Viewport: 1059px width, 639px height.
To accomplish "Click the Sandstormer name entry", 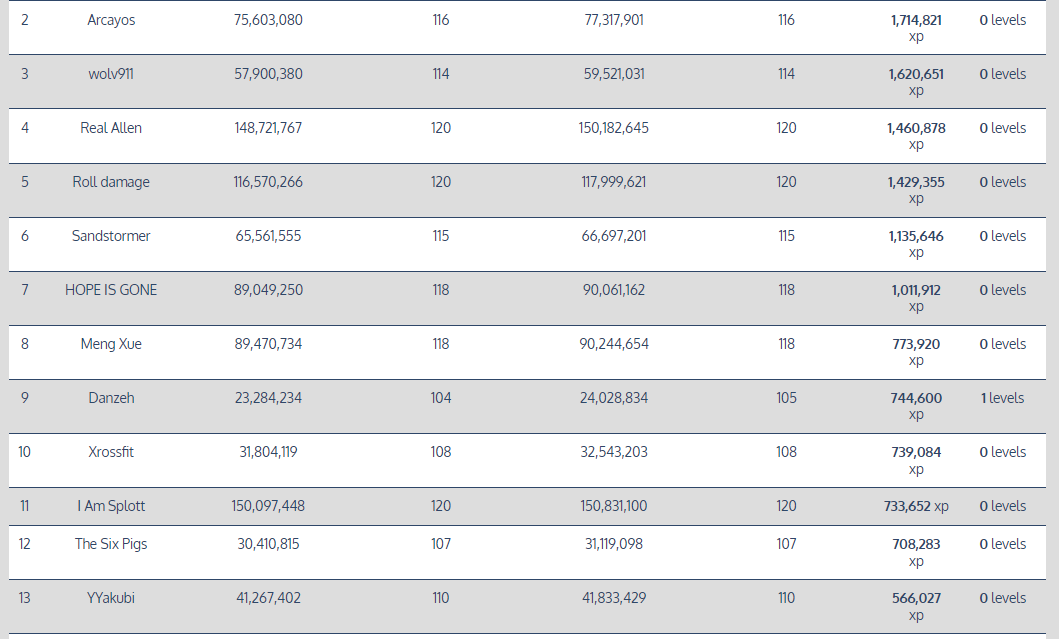I will (111, 236).
